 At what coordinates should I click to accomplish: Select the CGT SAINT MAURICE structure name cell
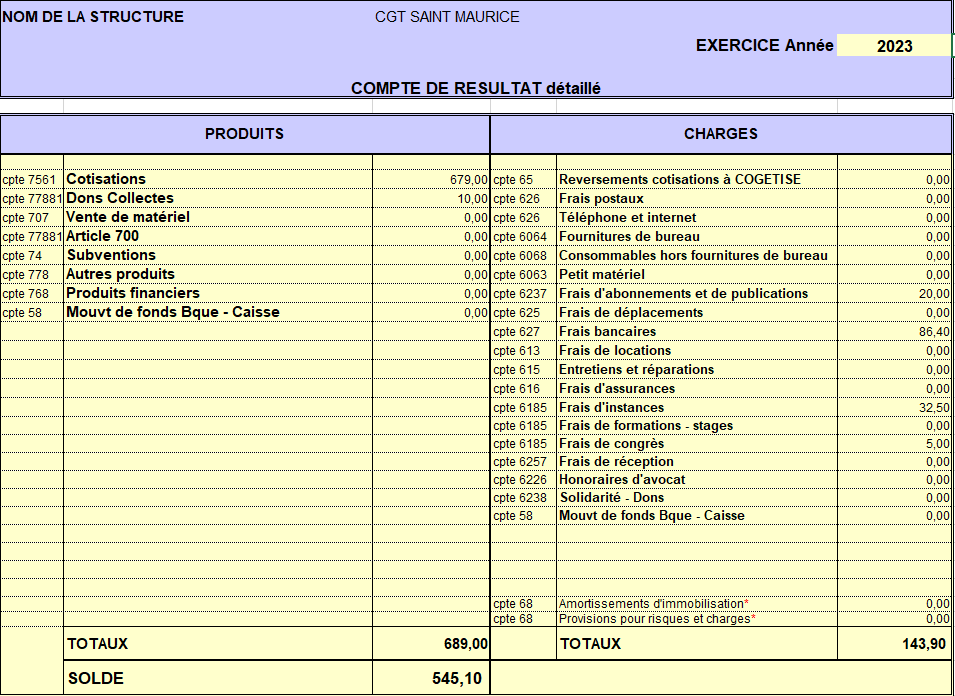(447, 17)
